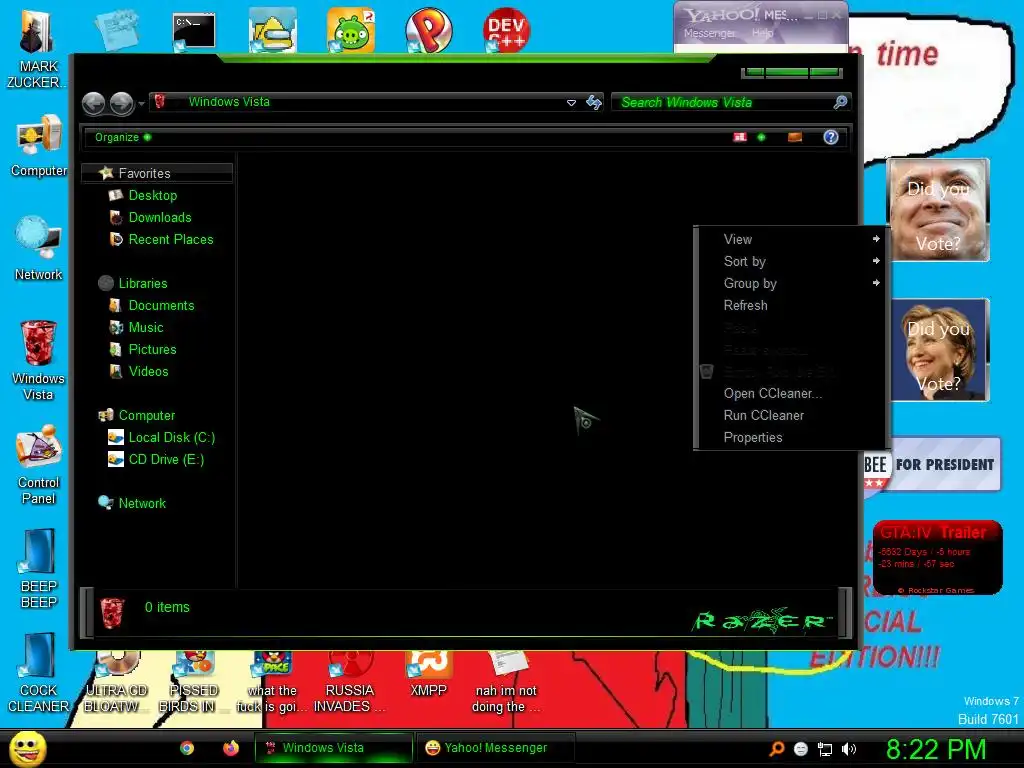Click the DEV C++ desktop icon
This screenshot has width=1024, height=768.
pyautogui.click(x=506, y=30)
